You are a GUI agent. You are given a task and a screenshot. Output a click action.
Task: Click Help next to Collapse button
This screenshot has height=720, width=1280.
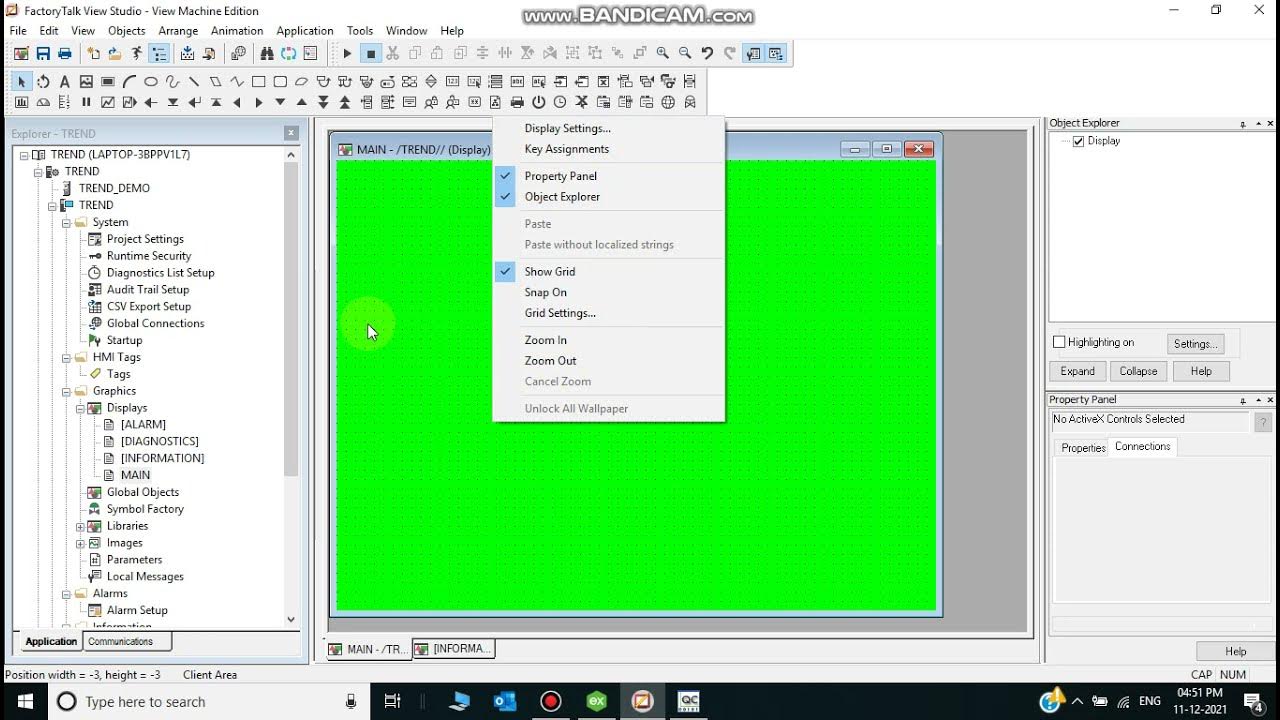1201,371
